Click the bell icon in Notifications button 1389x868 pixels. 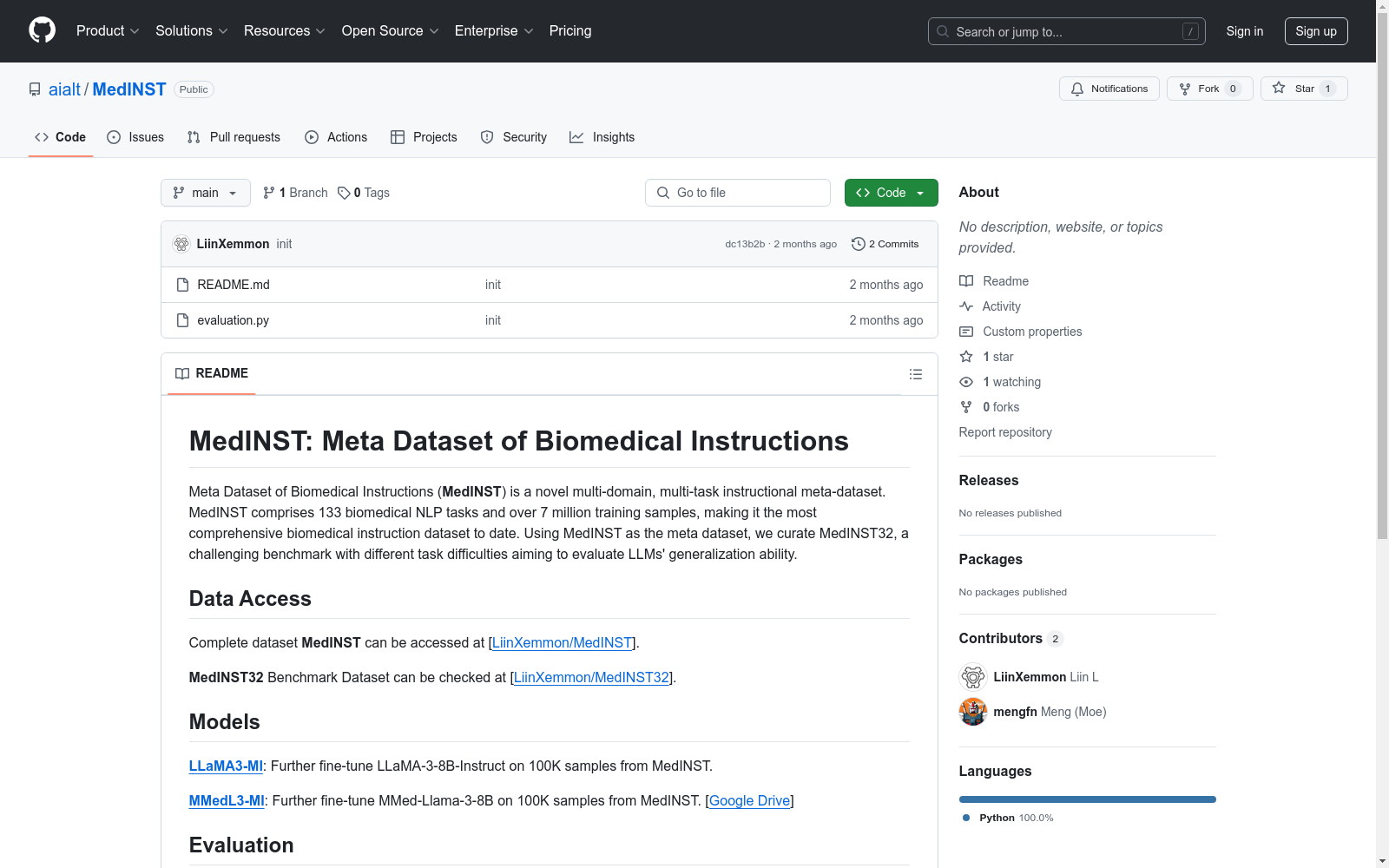[1077, 89]
